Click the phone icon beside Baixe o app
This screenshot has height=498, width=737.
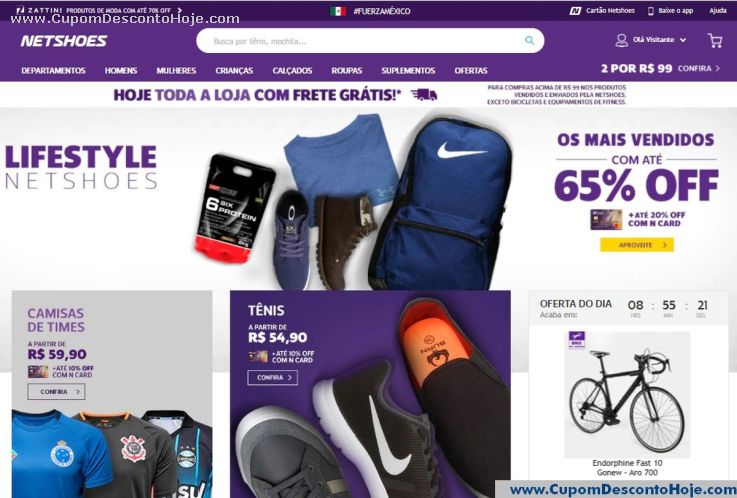coord(651,11)
